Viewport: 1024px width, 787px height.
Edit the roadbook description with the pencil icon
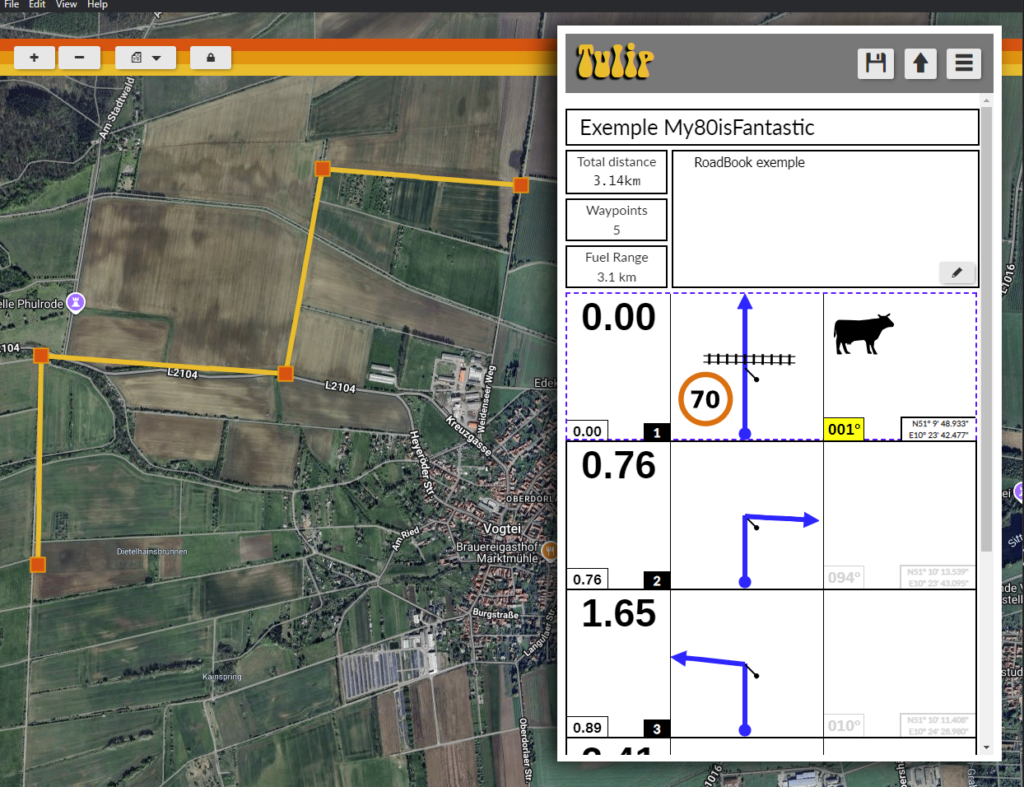tap(956, 272)
